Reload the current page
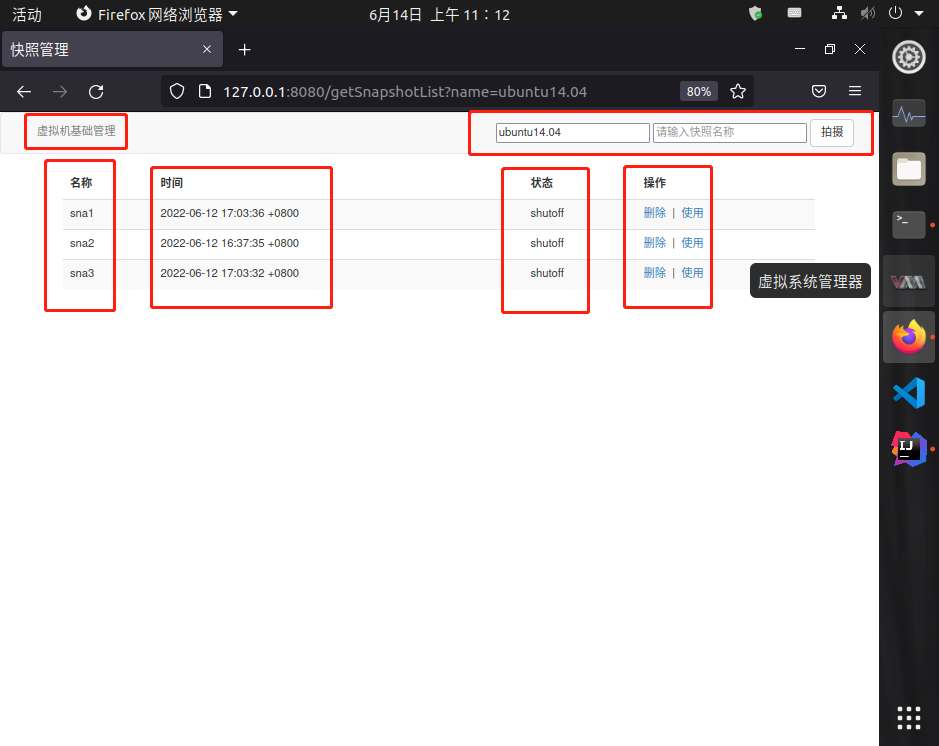Image resolution: width=939 pixels, height=746 pixels. click(96, 92)
